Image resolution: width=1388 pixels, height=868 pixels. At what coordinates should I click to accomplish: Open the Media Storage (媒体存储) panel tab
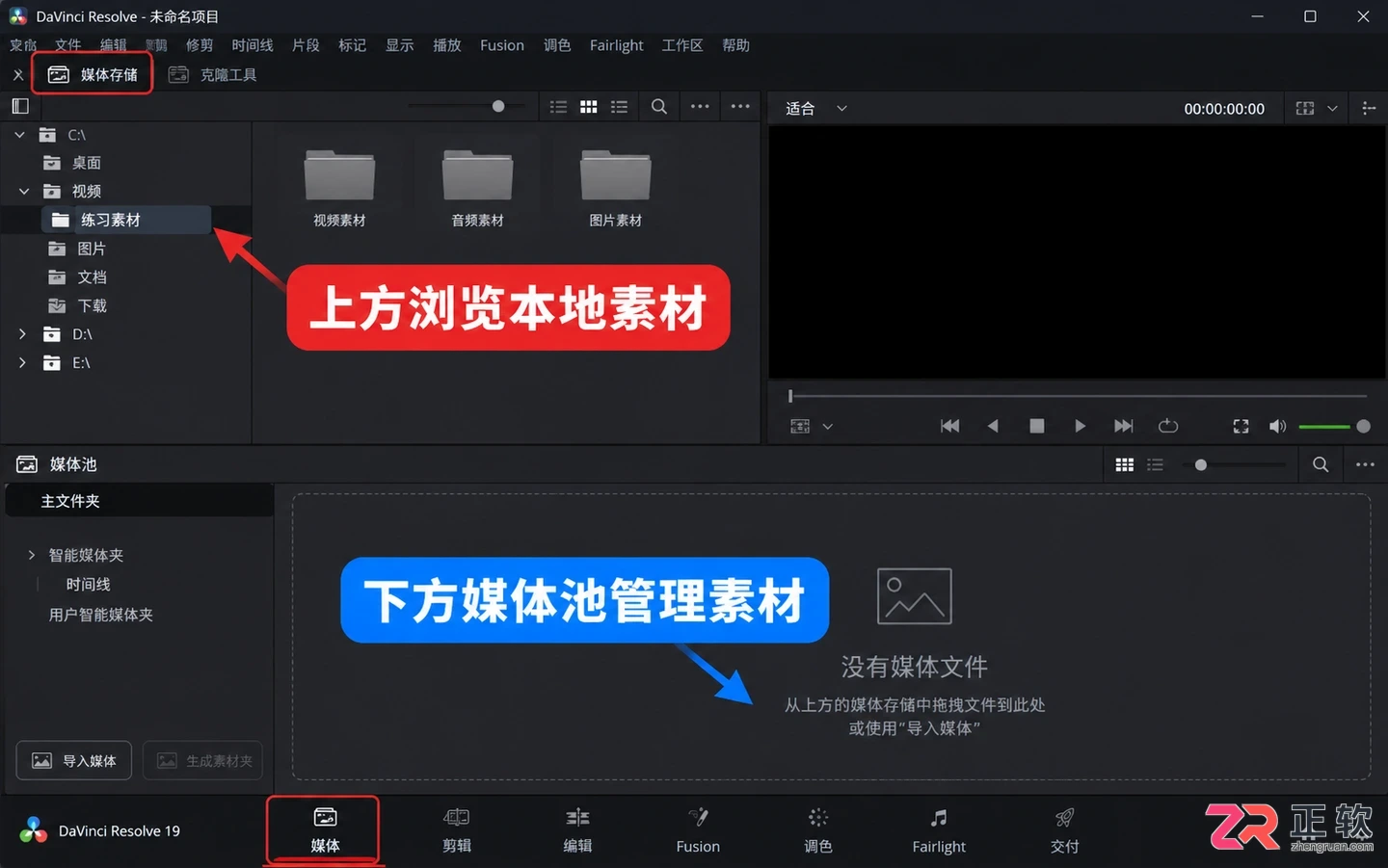point(93,74)
